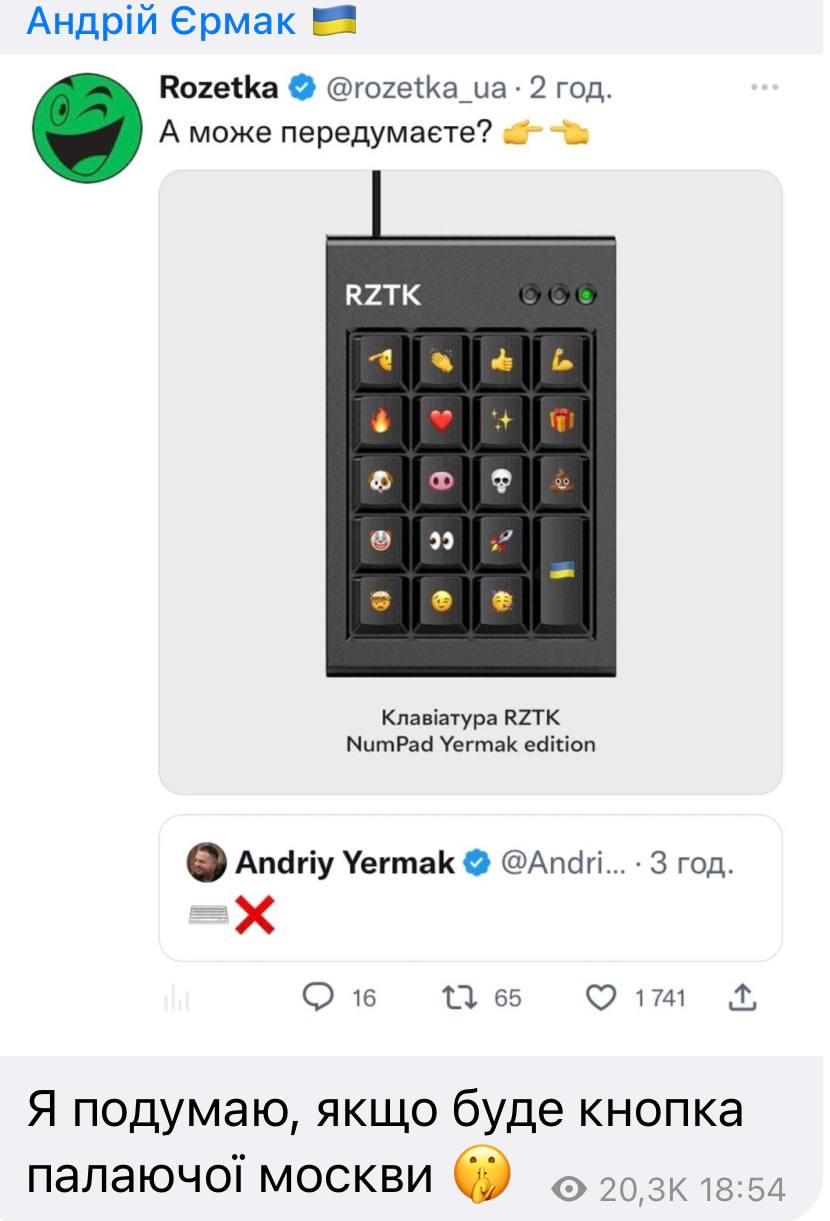Click the message view count eye icon

click(571, 1189)
